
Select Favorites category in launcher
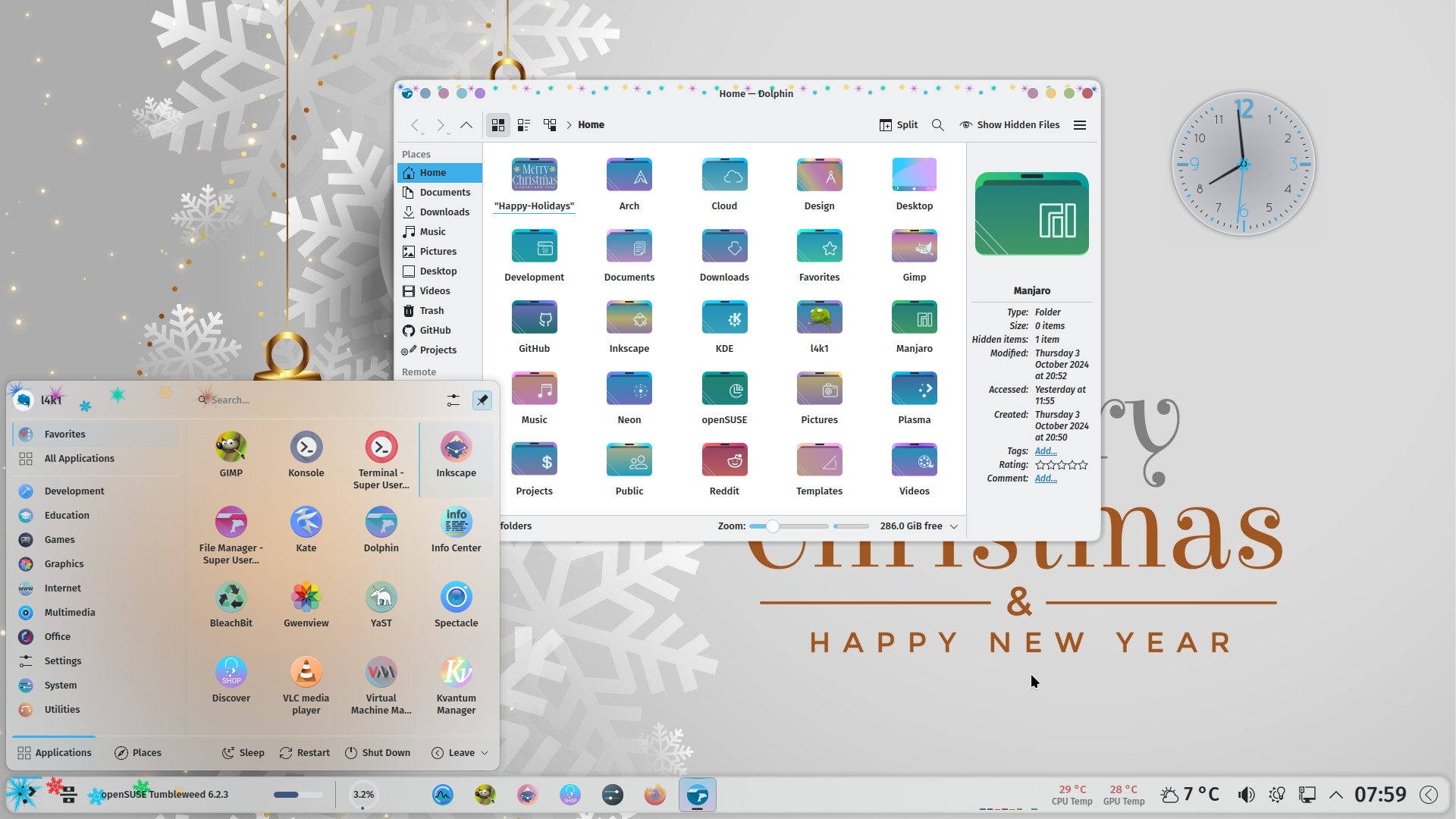[95, 435]
